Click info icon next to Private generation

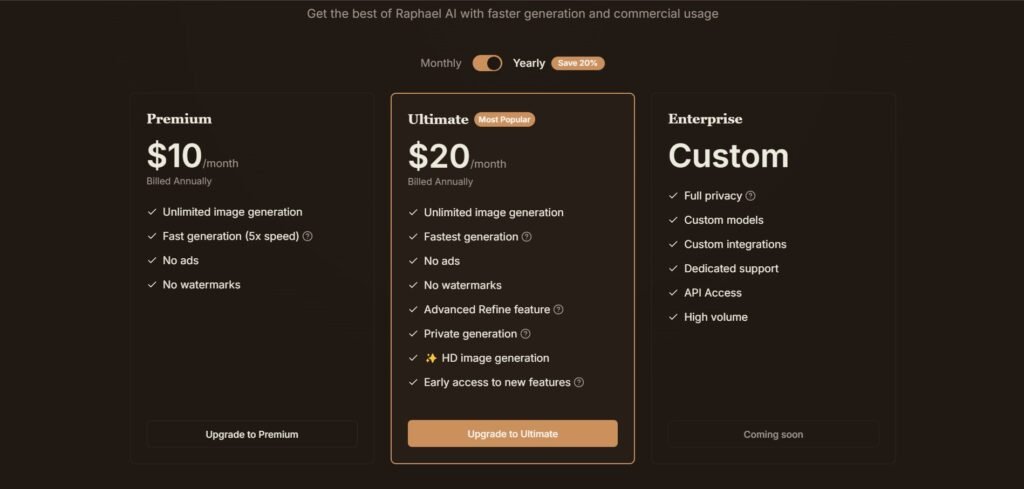(x=526, y=334)
